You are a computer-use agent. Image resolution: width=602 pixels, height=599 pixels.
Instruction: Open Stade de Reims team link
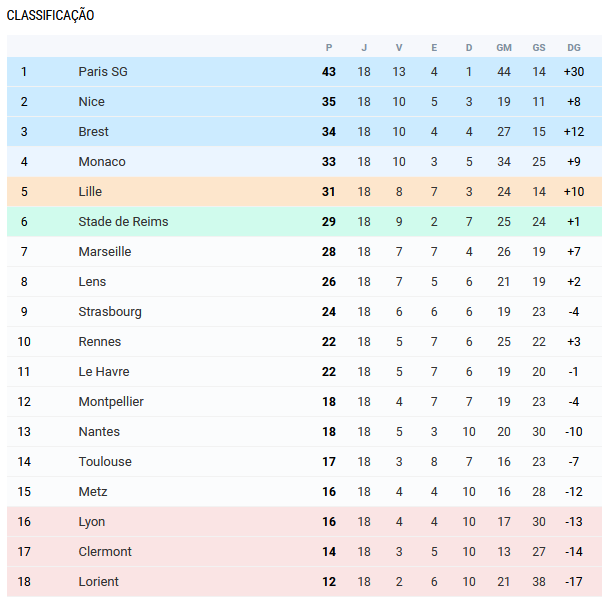point(123,222)
